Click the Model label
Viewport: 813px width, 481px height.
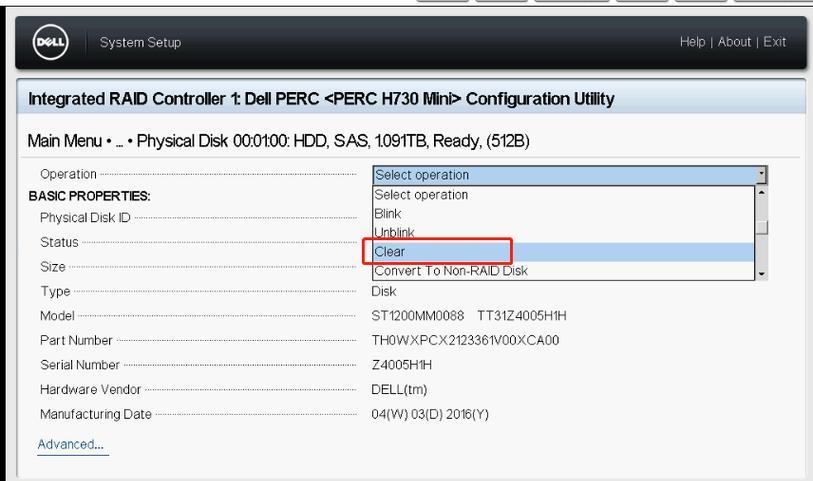click(57, 316)
